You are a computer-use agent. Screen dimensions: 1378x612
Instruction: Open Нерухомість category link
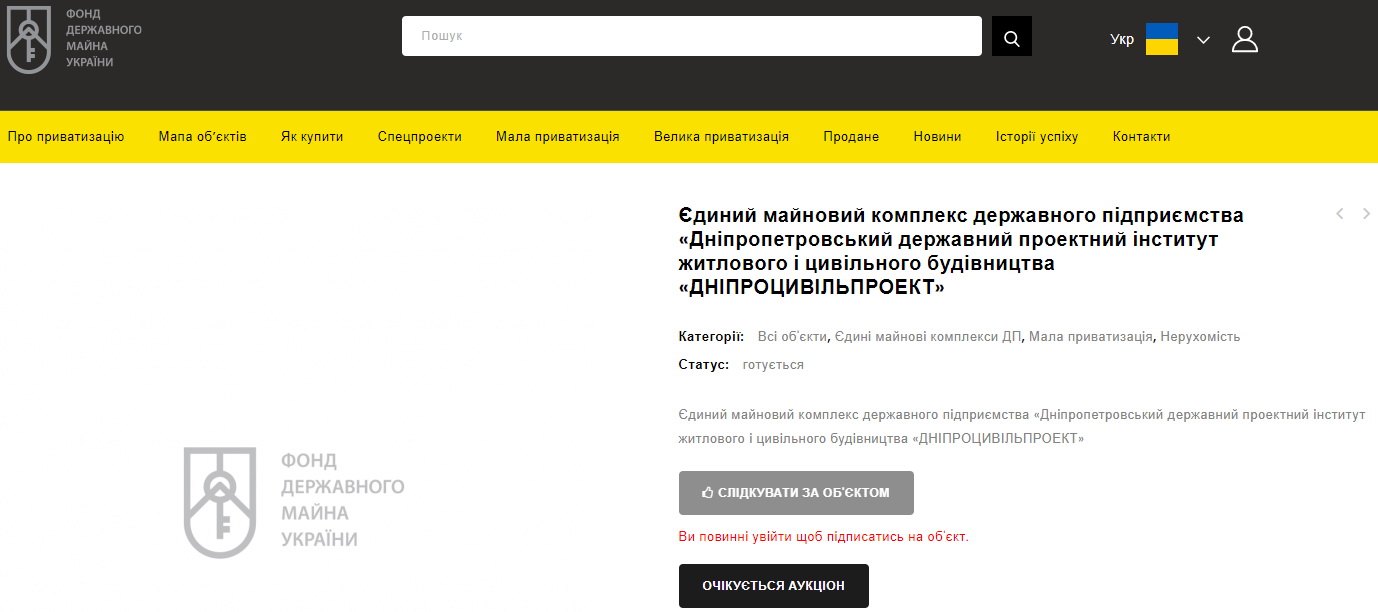pos(1200,337)
